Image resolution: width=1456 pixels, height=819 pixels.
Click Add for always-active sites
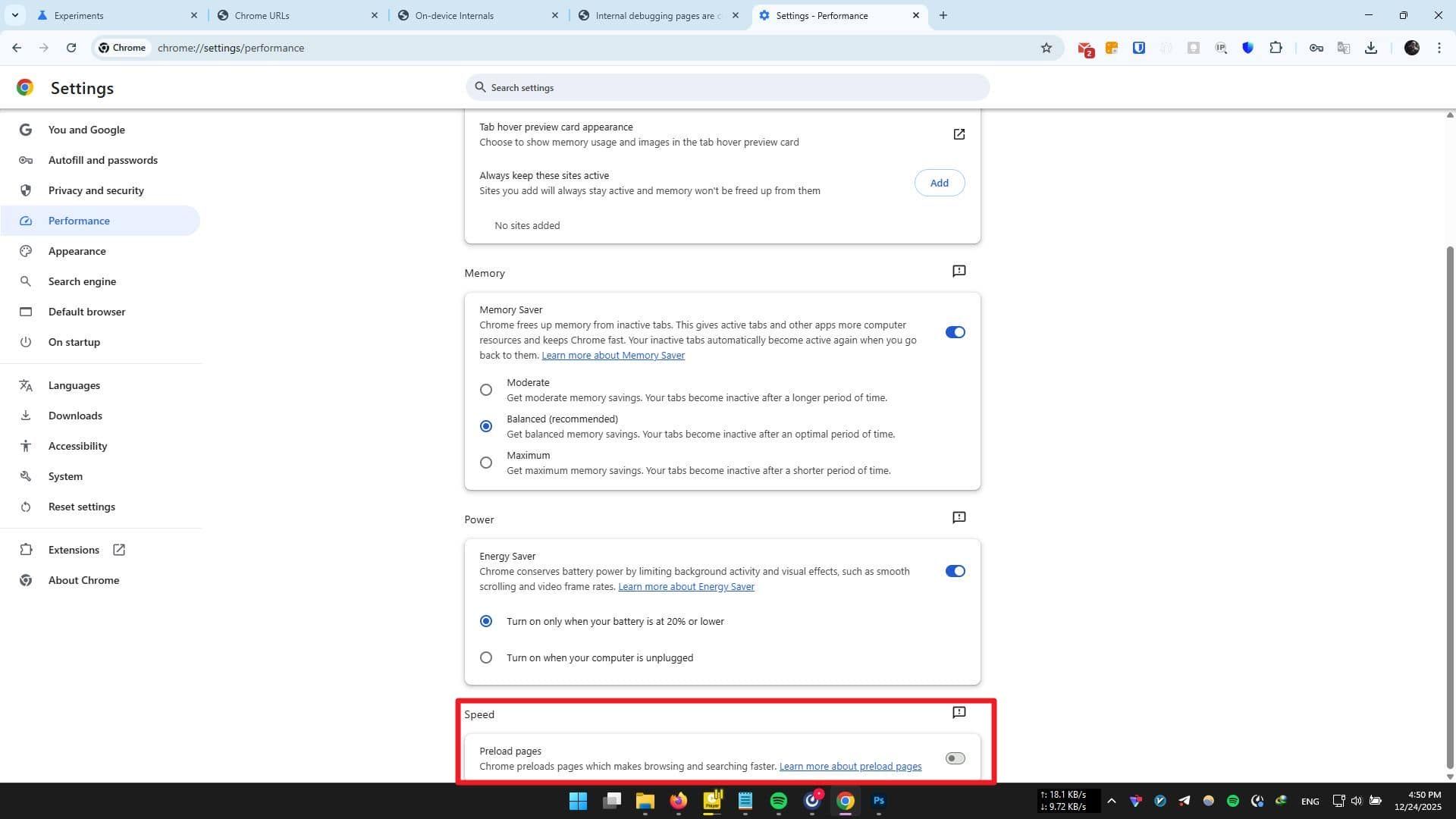(939, 183)
